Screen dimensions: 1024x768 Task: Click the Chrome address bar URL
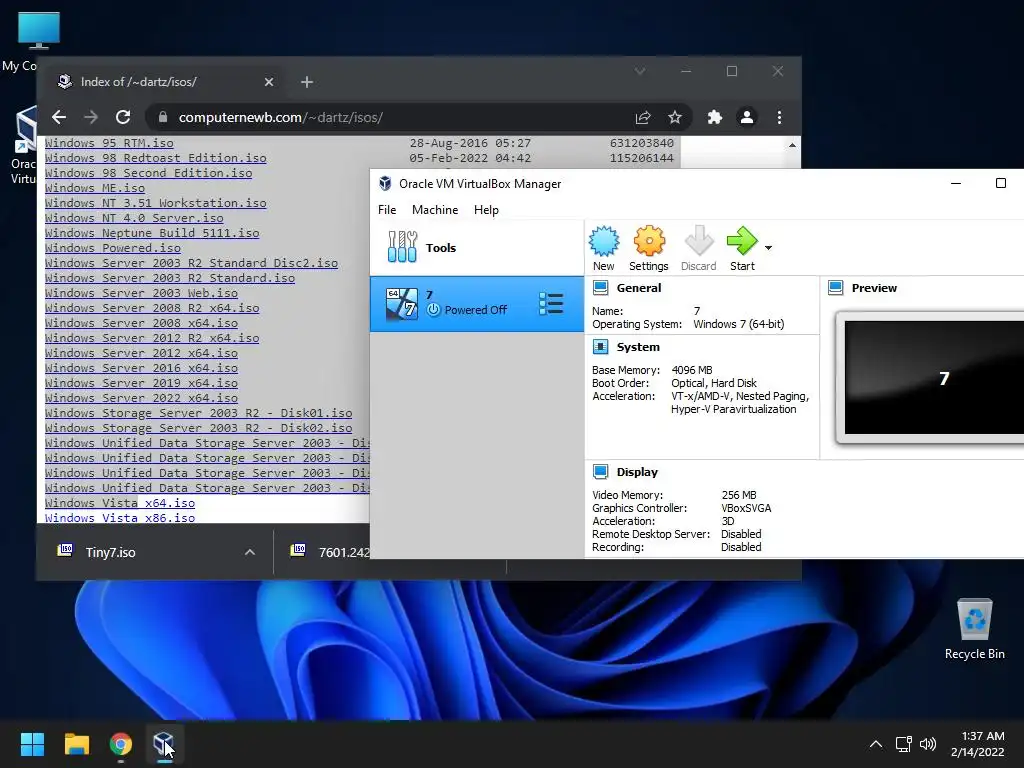(x=281, y=118)
